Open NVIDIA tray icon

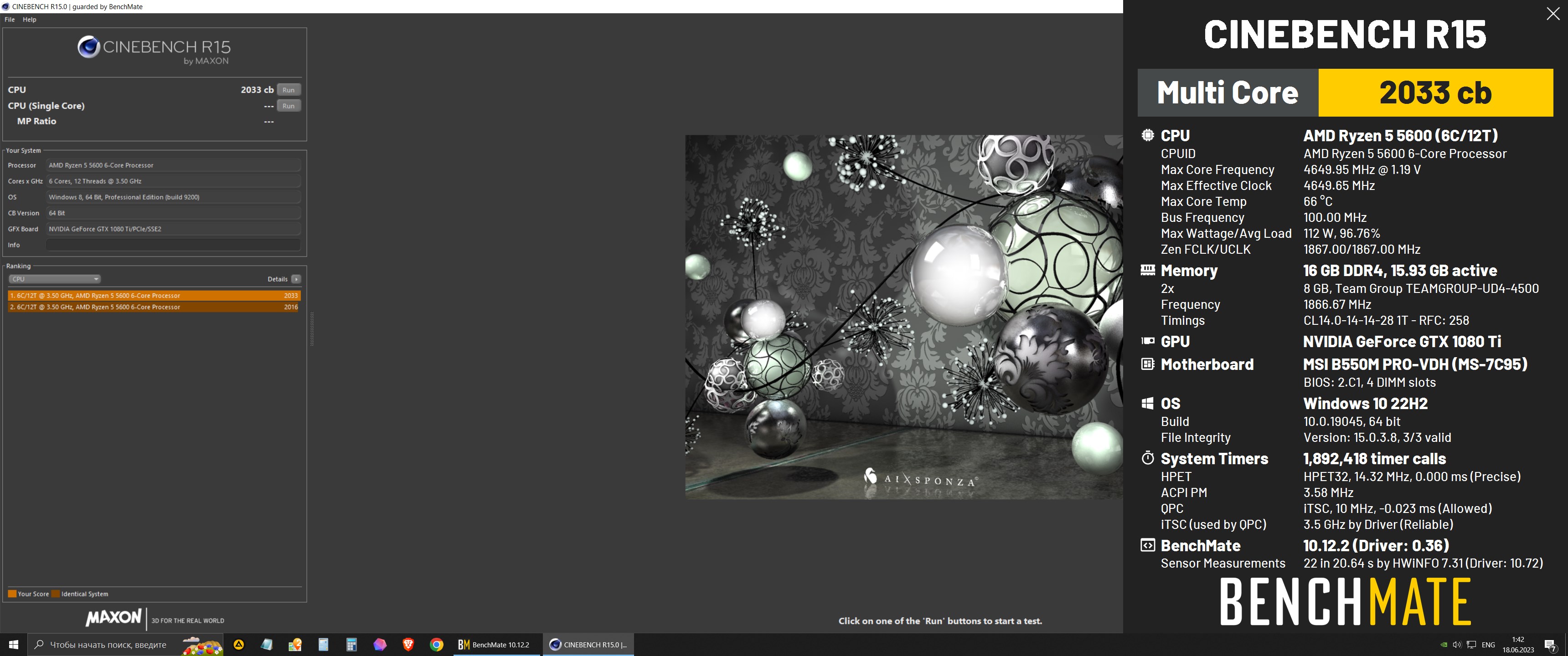pos(1443,645)
